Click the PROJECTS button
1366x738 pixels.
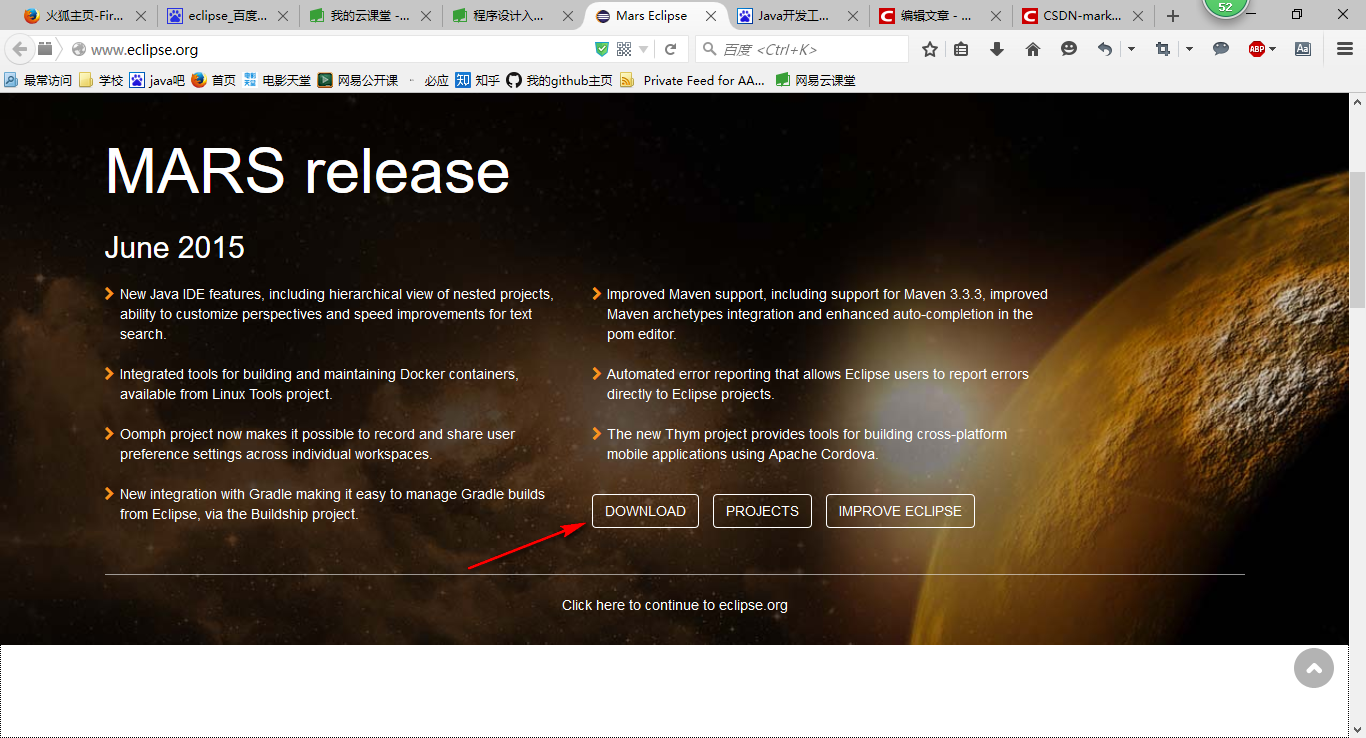(x=762, y=511)
